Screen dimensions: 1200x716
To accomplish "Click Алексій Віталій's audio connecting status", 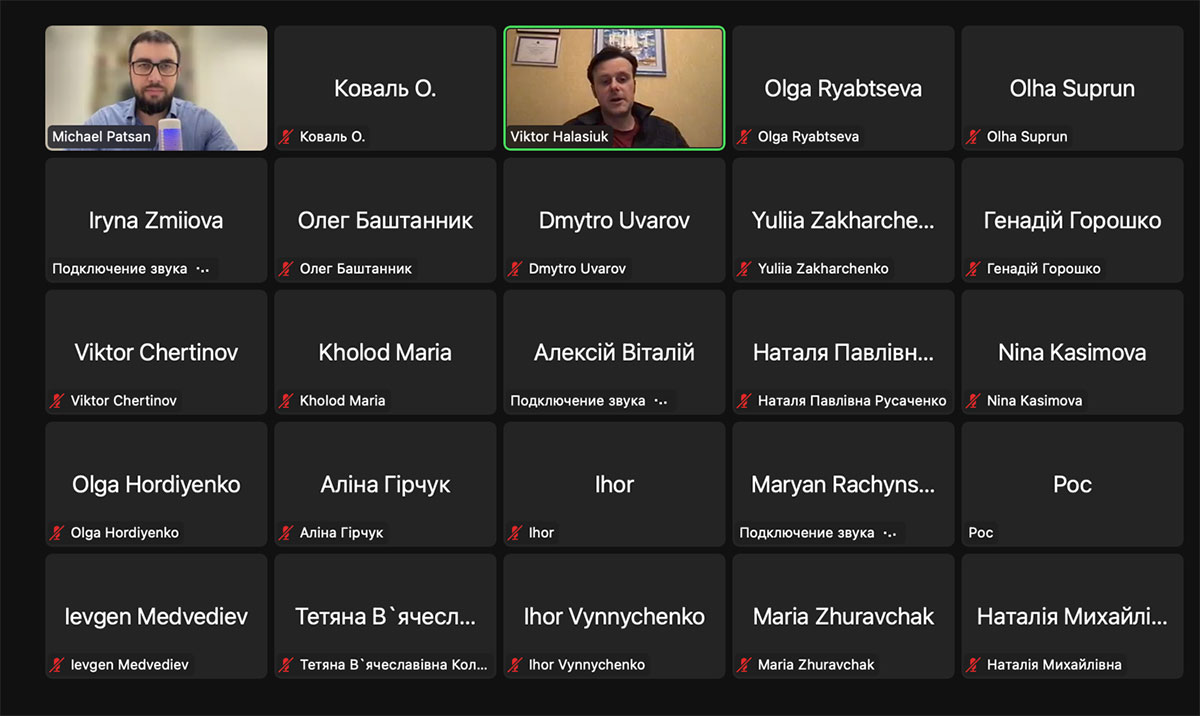I will point(589,401).
